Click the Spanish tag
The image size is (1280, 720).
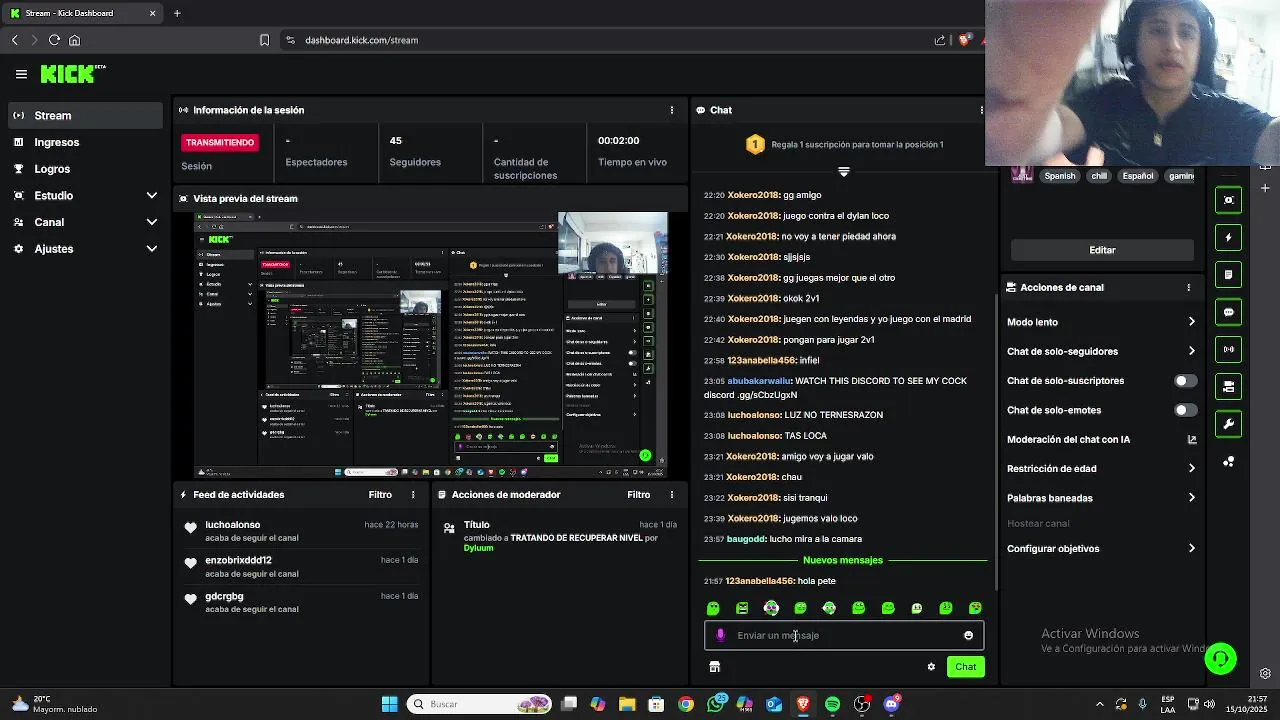click(1059, 176)
